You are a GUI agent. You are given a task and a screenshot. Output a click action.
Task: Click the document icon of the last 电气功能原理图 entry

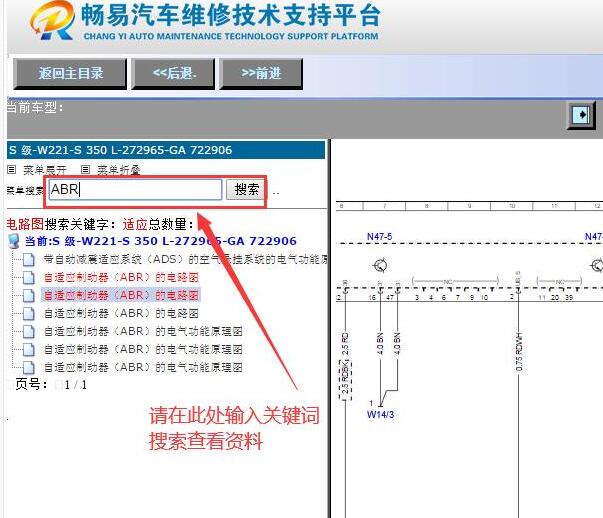[28, 367]
